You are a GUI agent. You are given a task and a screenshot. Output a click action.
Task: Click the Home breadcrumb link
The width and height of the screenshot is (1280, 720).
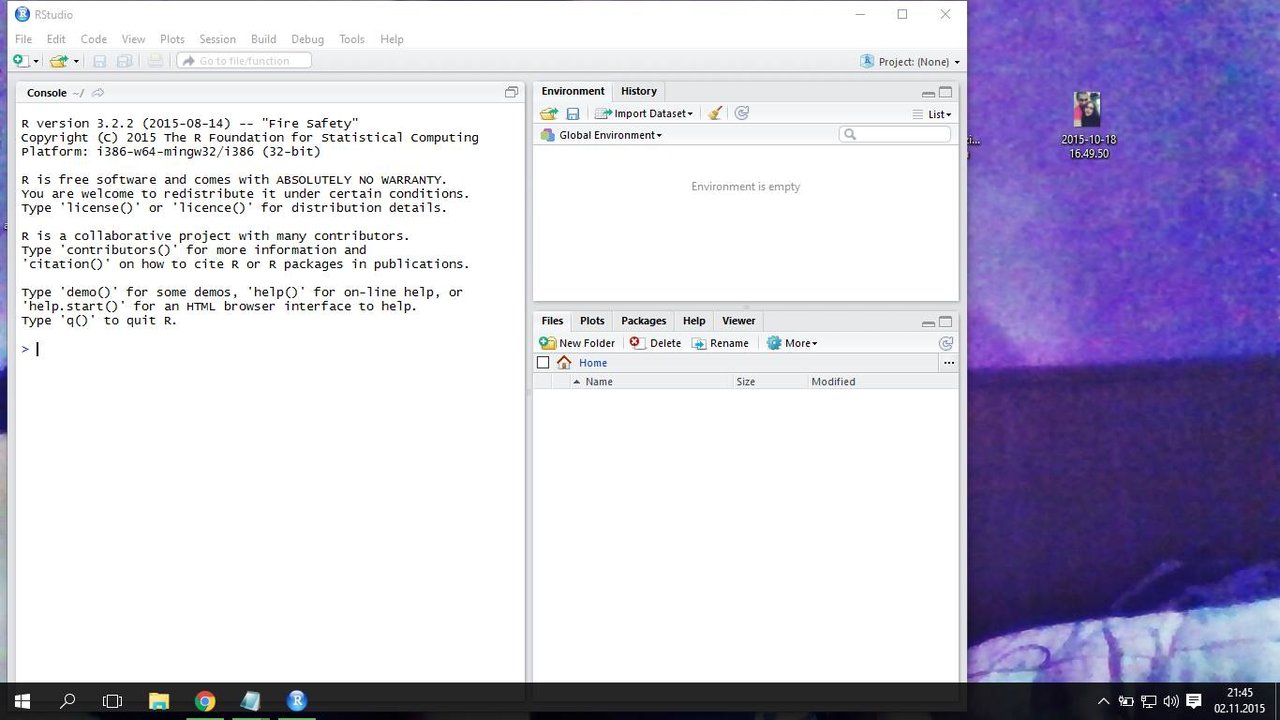[593, 363]
